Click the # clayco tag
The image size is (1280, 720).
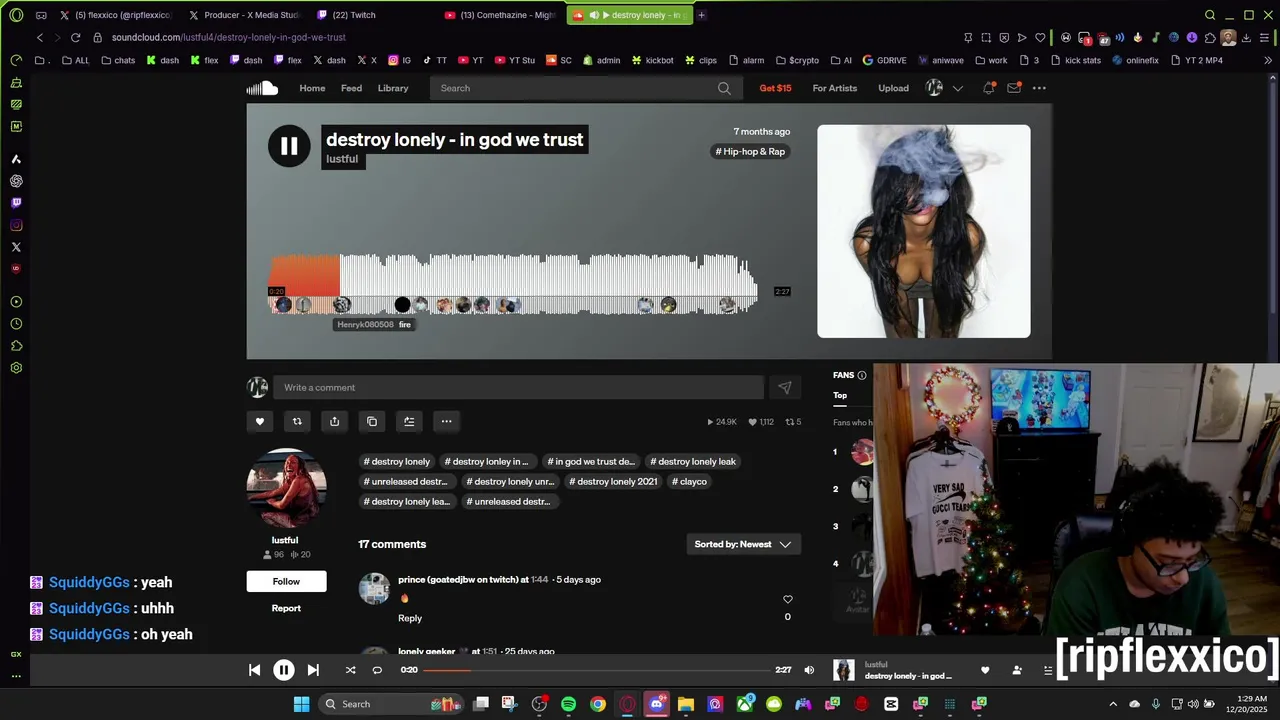(689, 482)
